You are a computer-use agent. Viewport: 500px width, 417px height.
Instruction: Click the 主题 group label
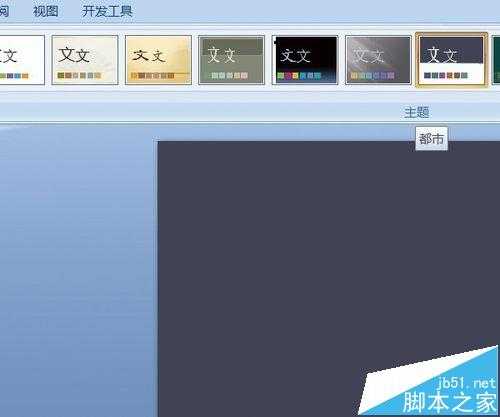(x=417, y=112)
